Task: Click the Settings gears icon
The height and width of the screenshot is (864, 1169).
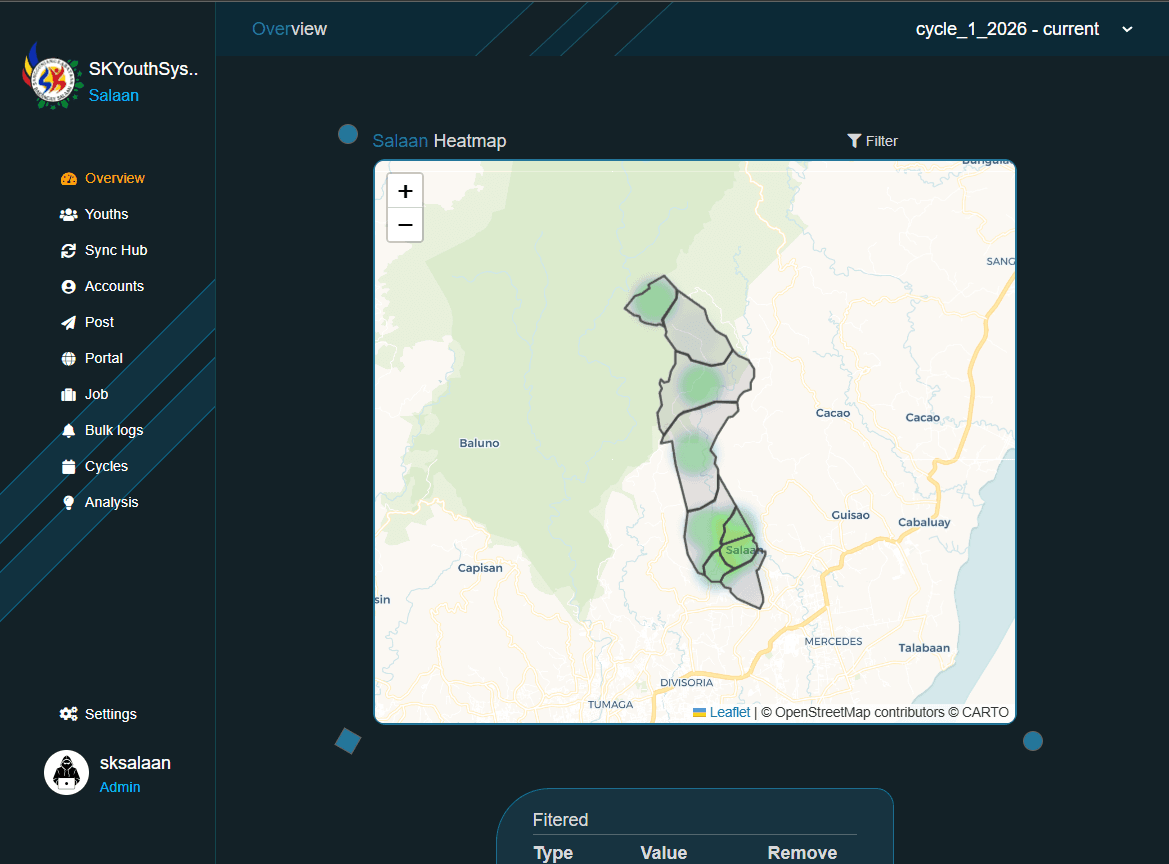Action: pos(69,714)
